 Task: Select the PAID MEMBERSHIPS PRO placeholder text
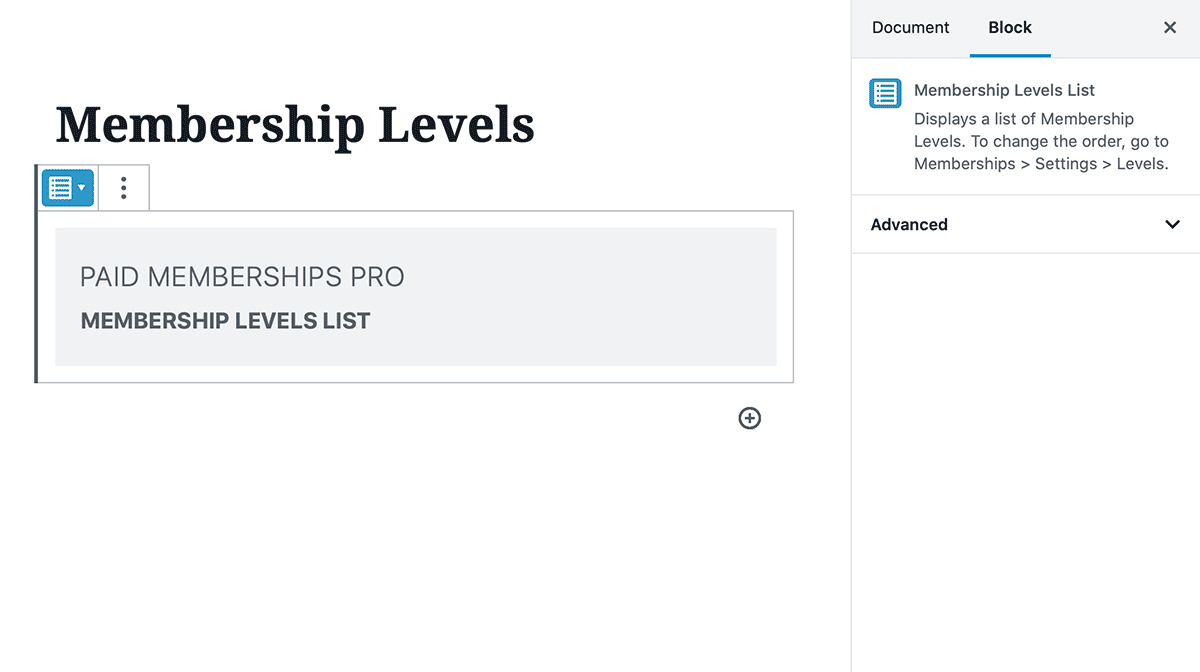click(242, 277)
